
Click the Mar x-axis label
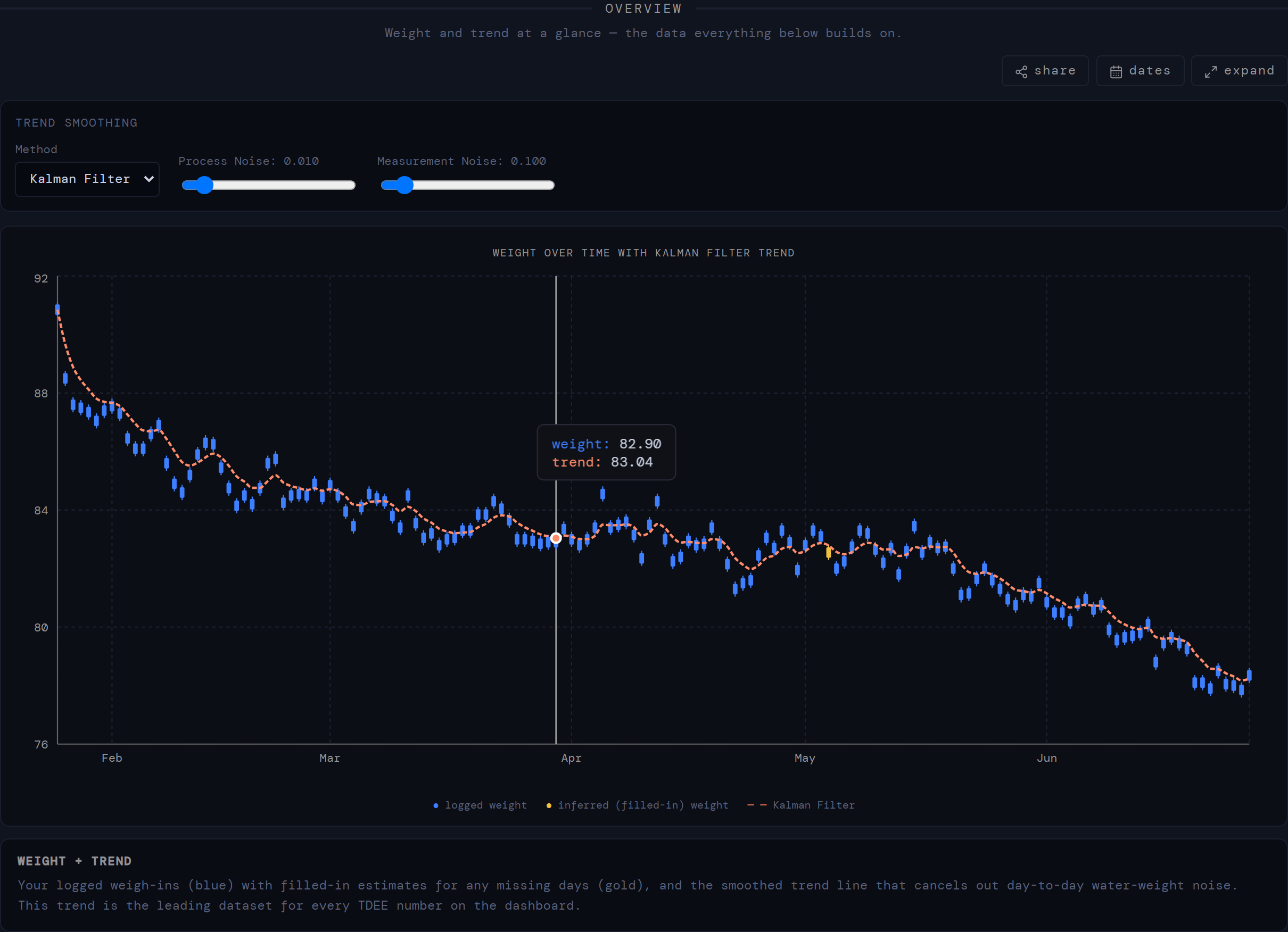pos(330,758)
